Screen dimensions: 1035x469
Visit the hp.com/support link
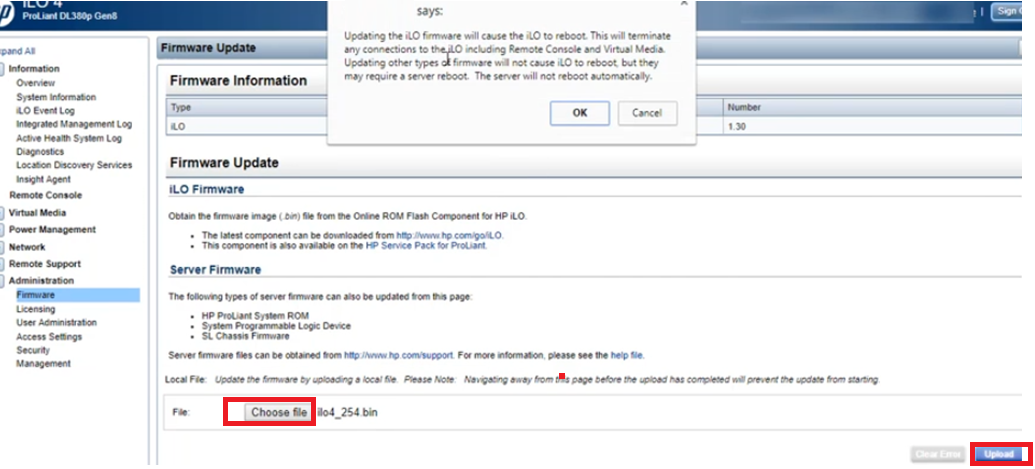coord(398,355)
